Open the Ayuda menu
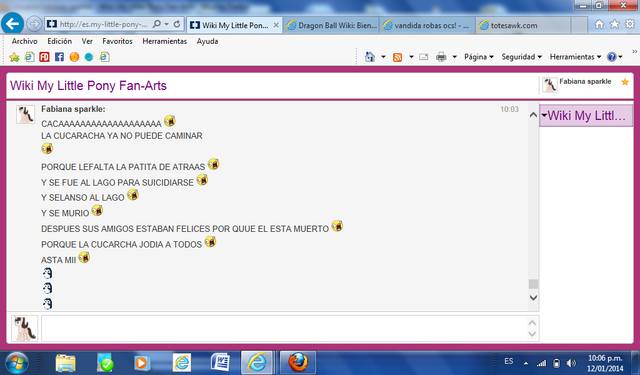 tap(207, 41)
